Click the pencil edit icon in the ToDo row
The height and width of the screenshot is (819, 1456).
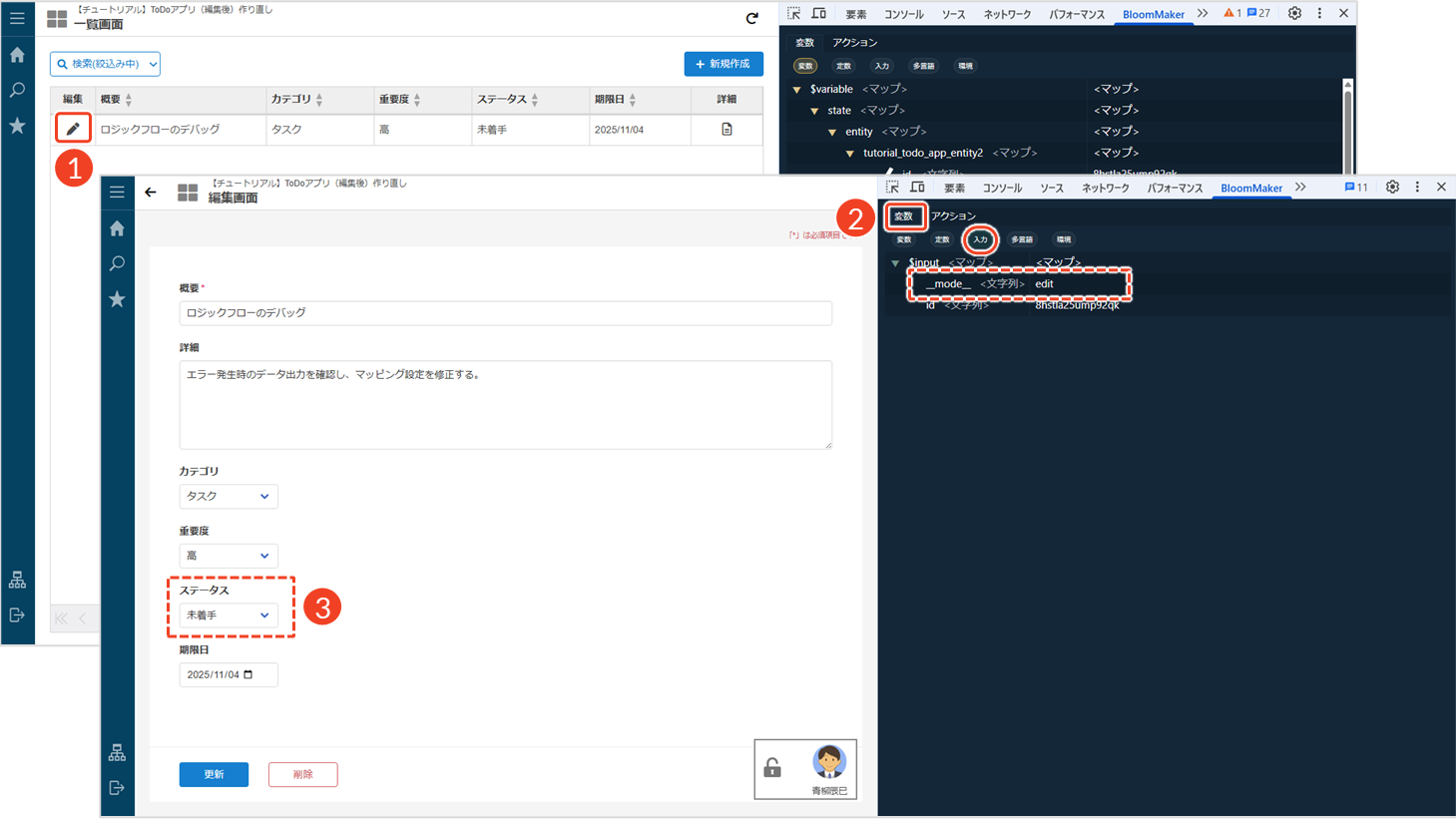[x=73, y=129]
